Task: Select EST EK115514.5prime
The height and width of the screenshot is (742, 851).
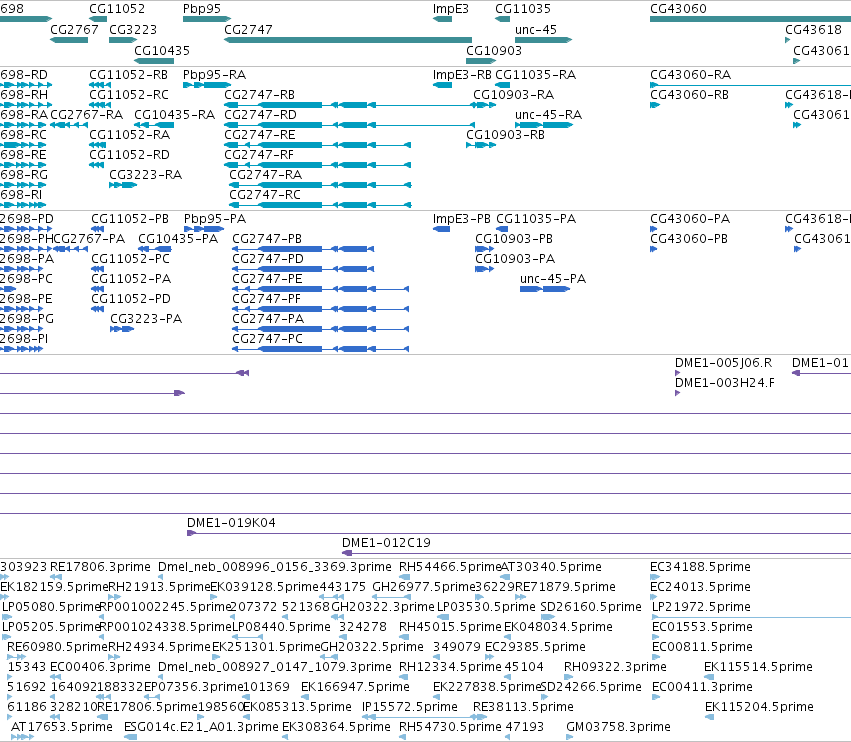Action: tap(709, 677)
